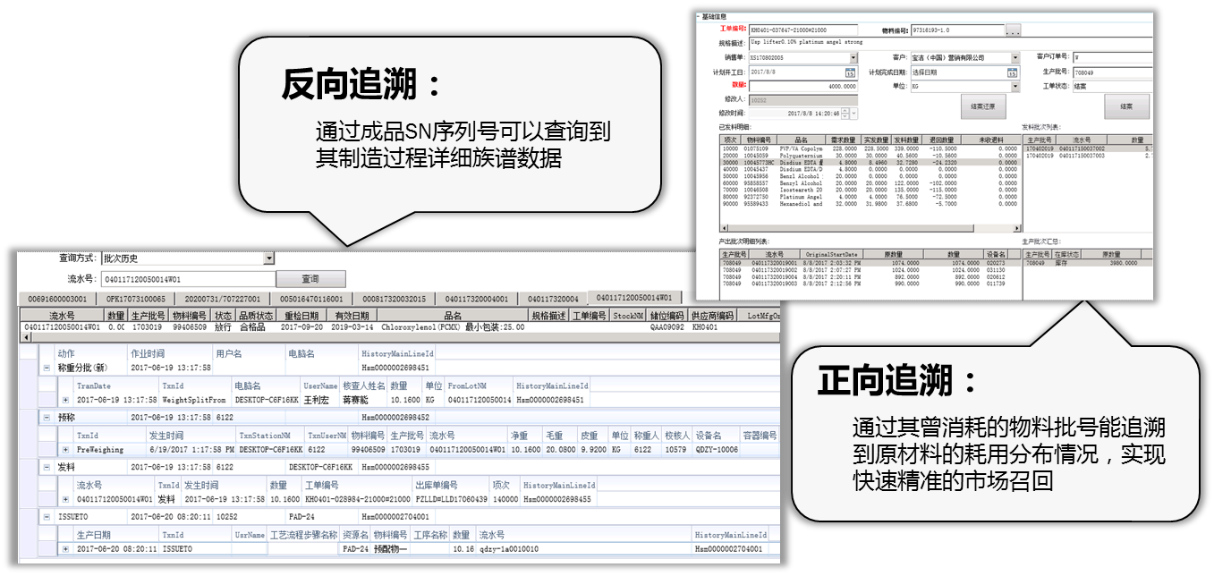Open the 查询方式 dropdown showing 批次历史
Screen dimensions: 1214x576
click(188, 259)
